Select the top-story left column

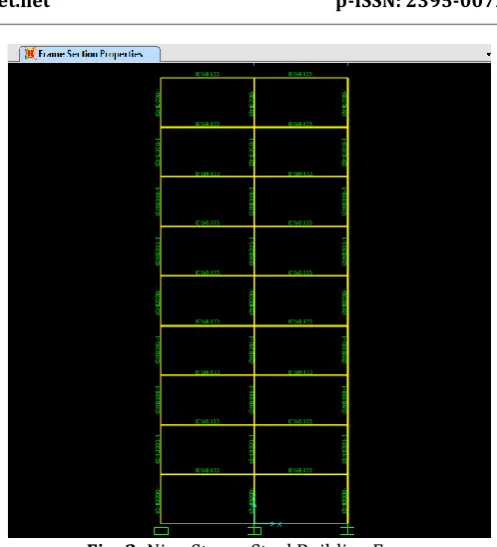(x=161, y=103)
